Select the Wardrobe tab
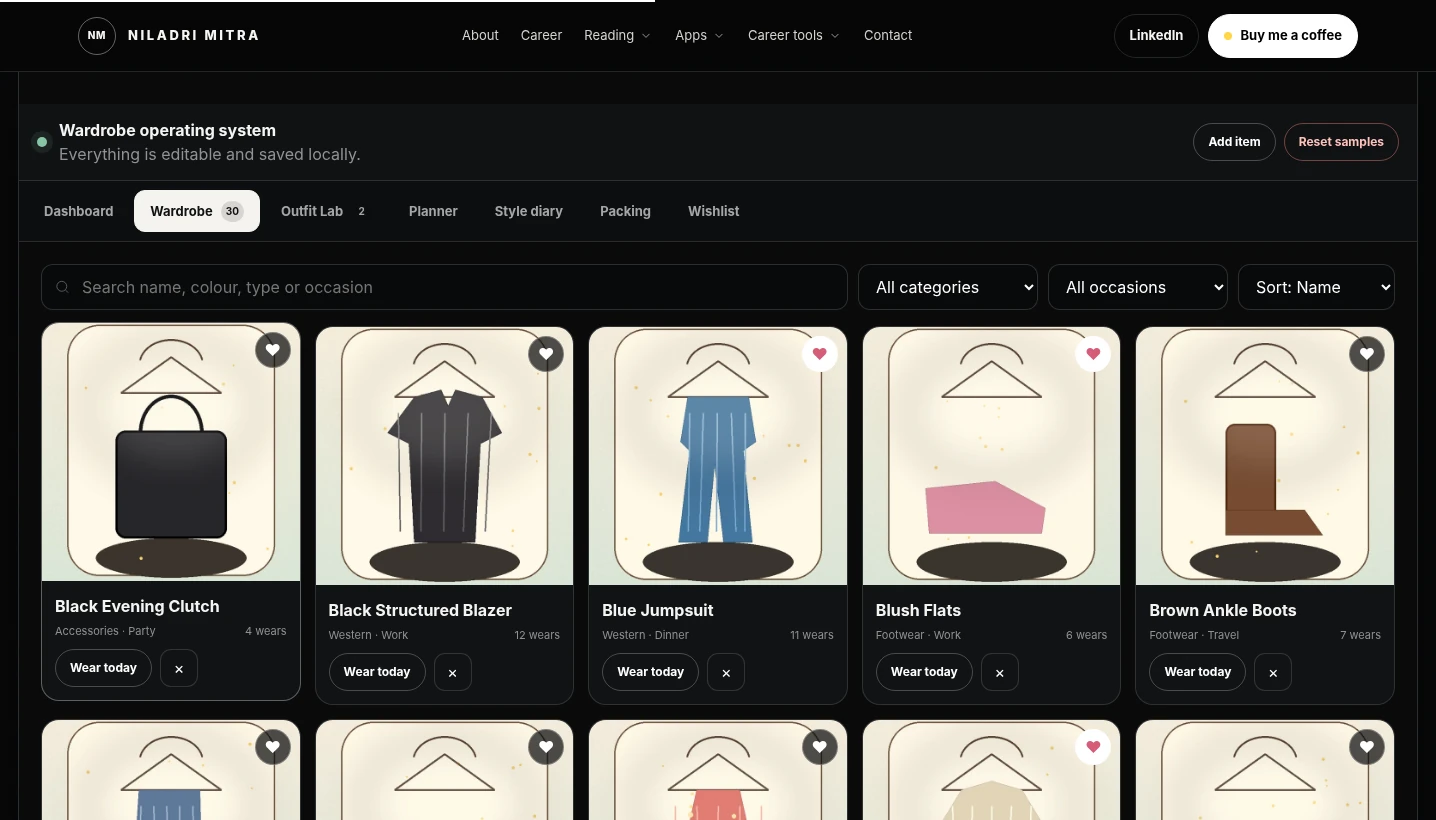This screenshot has width=1436, height=820. [x=197, y=211]
